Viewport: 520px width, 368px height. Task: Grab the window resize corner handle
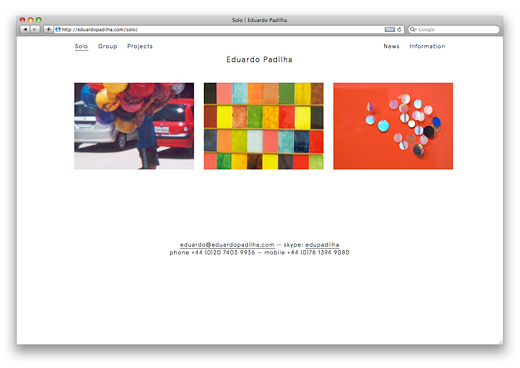pyautogui.click(x=500, y=342)
